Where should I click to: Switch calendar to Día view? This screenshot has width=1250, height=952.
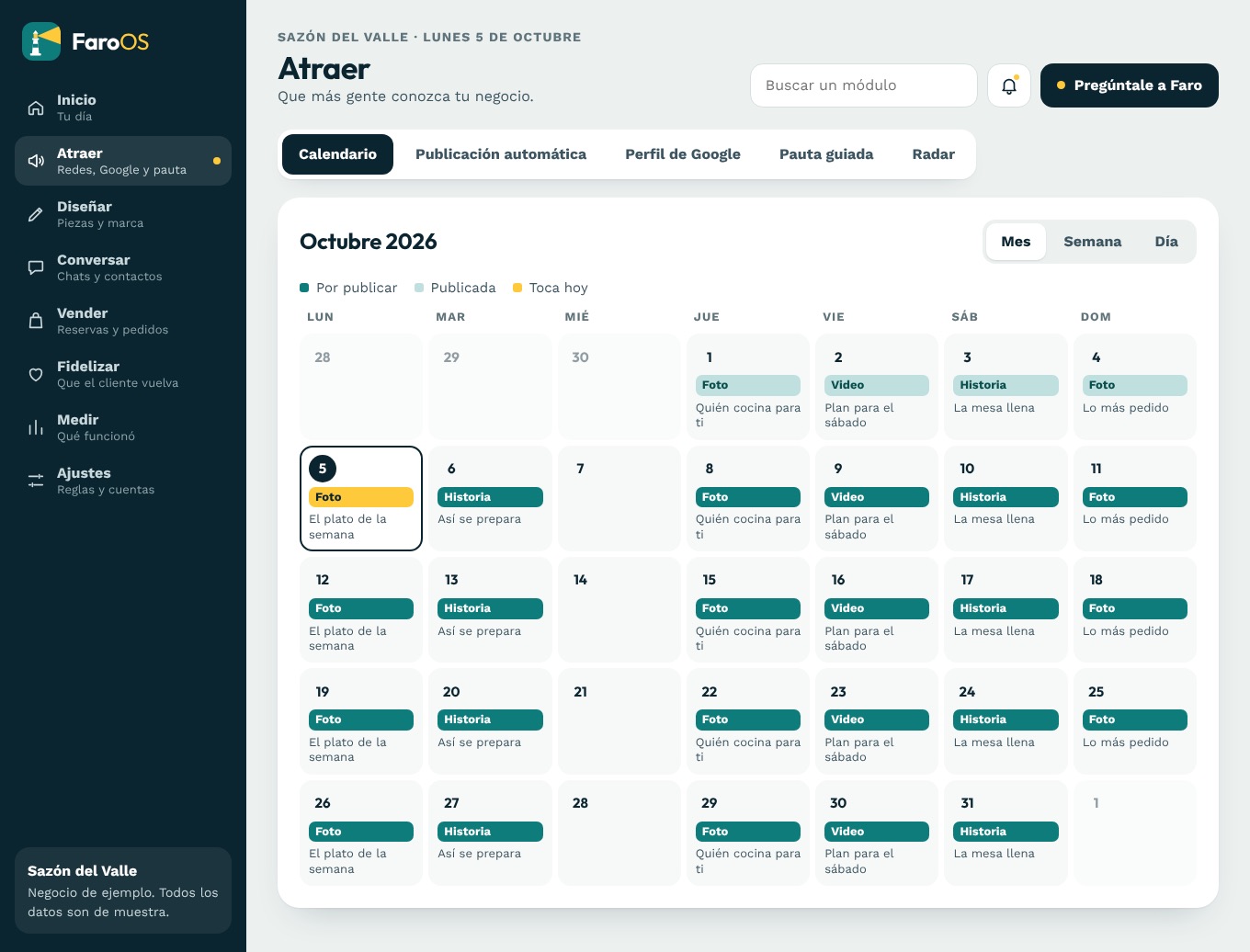[1166, 242]
